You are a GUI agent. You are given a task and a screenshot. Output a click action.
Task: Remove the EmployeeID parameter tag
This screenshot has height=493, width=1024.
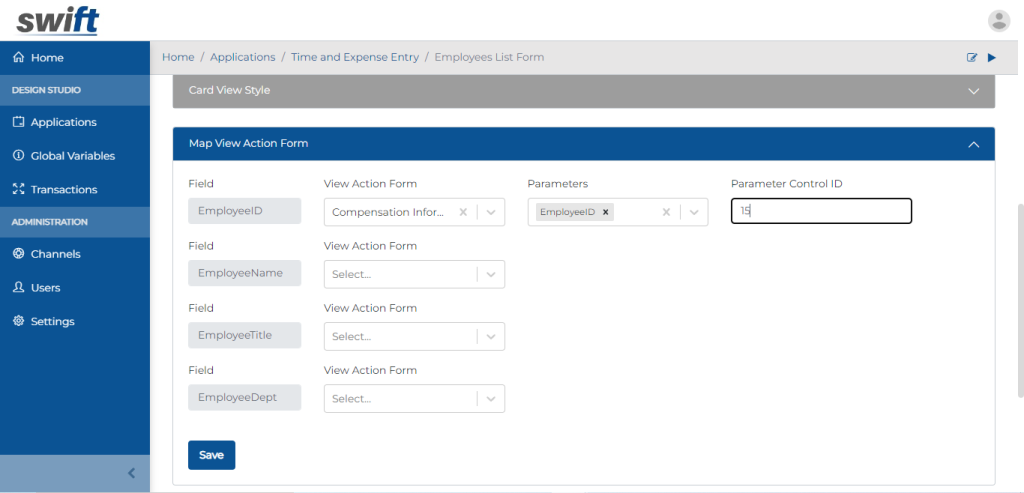(606, 212)
